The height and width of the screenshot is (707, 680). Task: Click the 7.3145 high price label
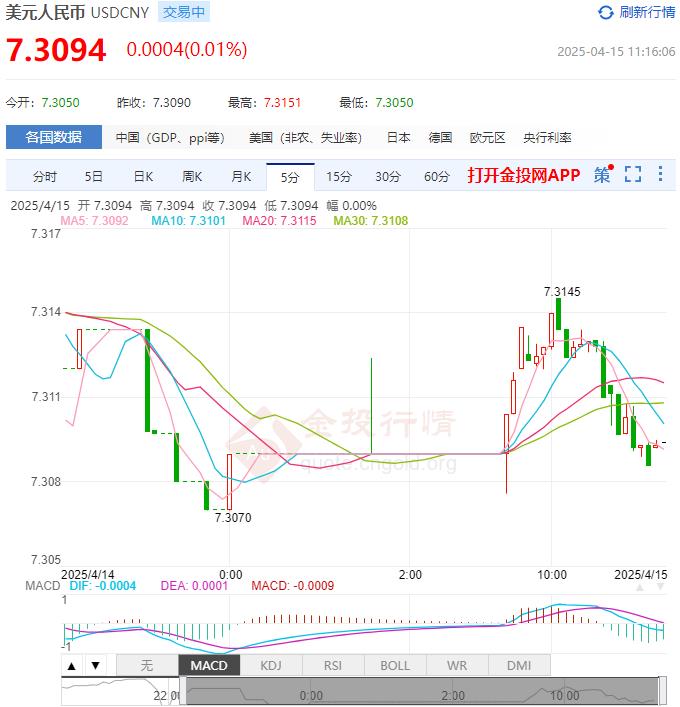(x=562, y=292)
